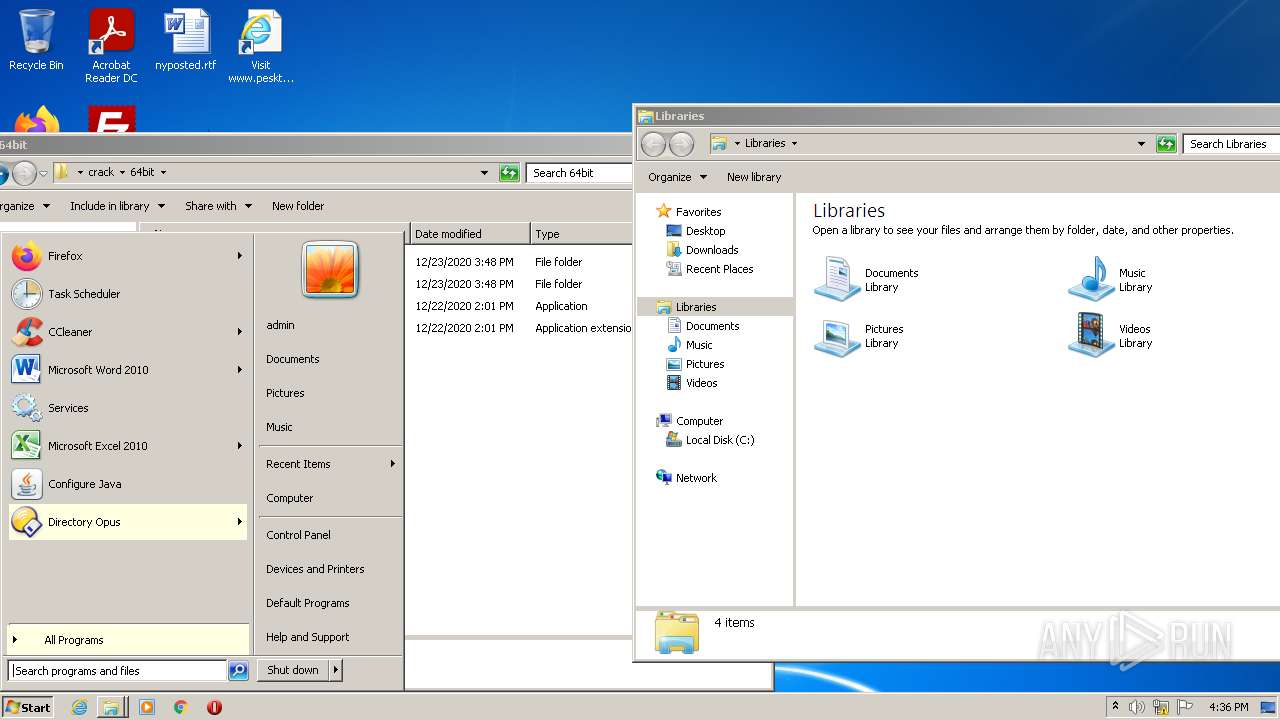This screenshot has width=1280, height=720.
Task: Open Pictures from Start menu right pane
Action: click(x=285, y=393)
